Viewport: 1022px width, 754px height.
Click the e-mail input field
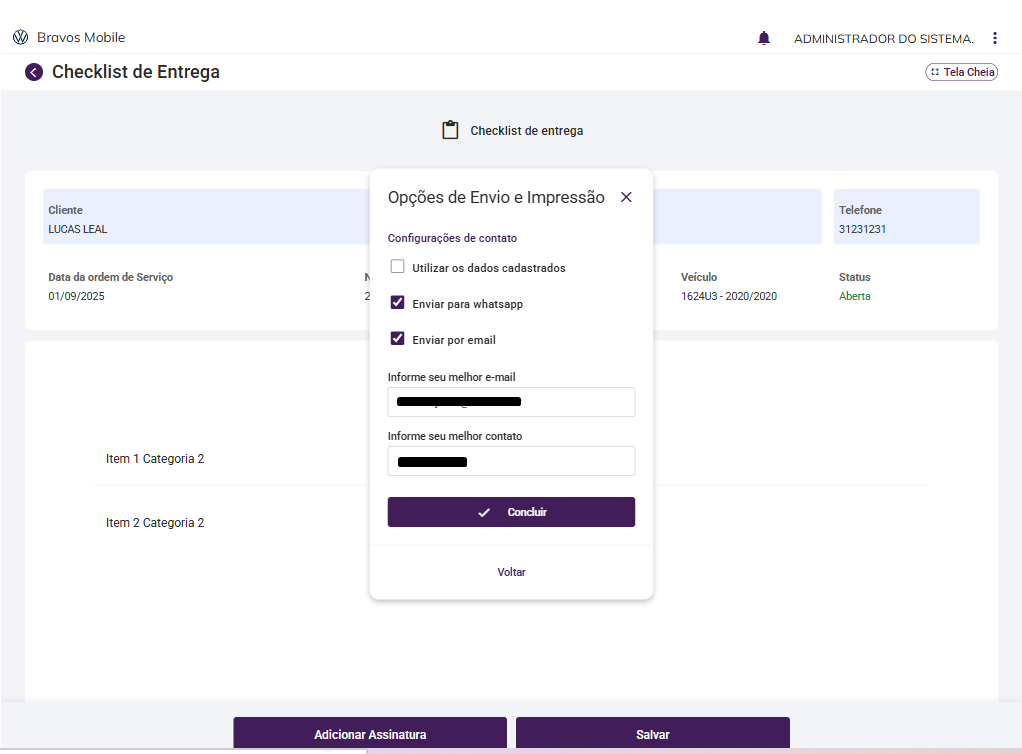511,402
